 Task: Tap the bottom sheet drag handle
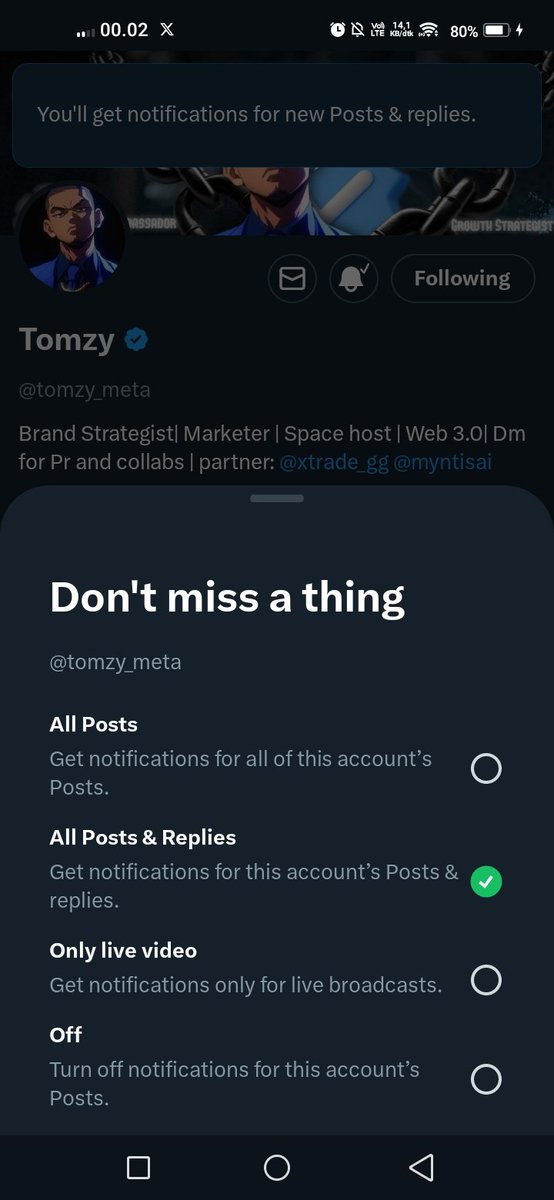[277, 498]
